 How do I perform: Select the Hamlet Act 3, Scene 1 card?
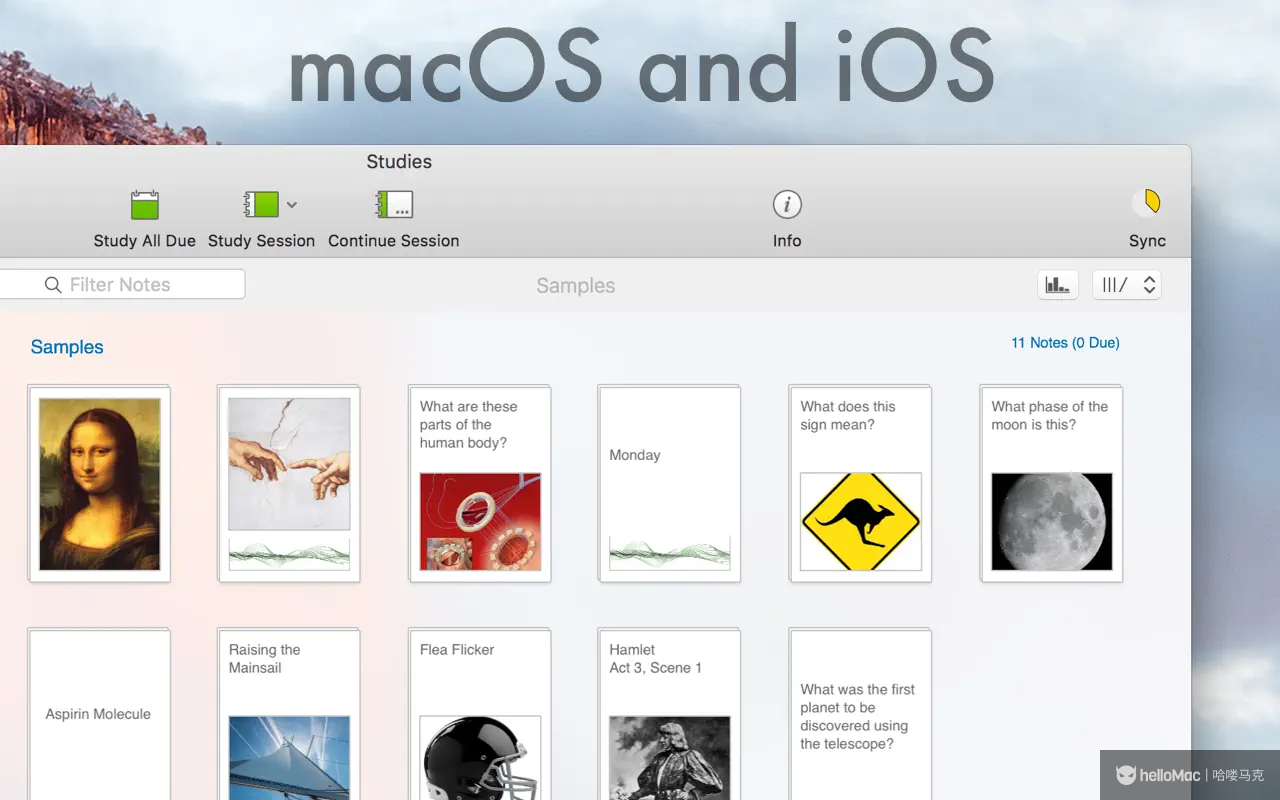669,714
